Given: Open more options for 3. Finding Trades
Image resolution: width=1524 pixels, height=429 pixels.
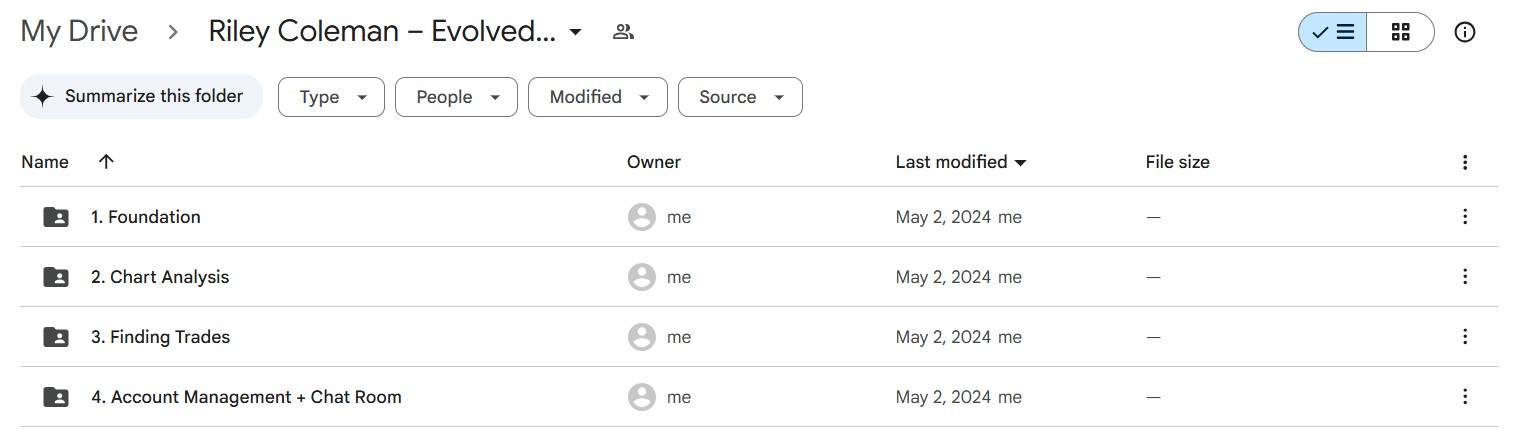Looking at the screenshot, I should click(1465, 337).
